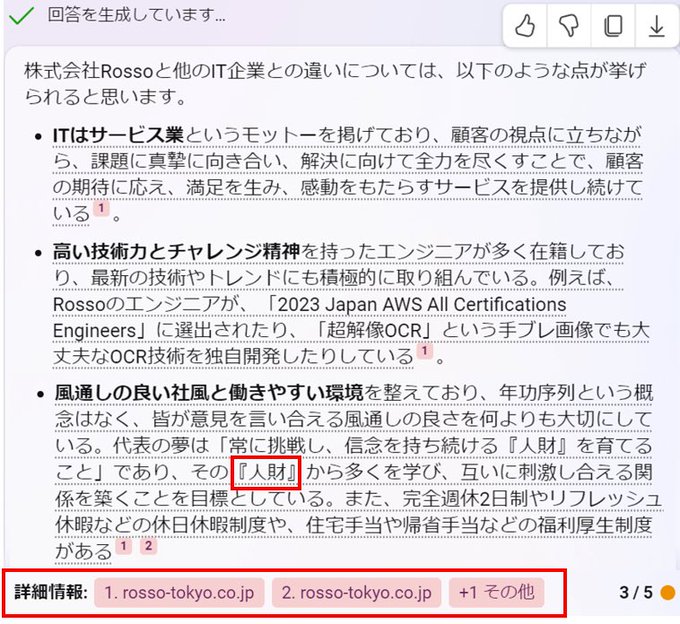
Task: Open citation 1 after いる in first bullet
Action: tap(101, 208)
